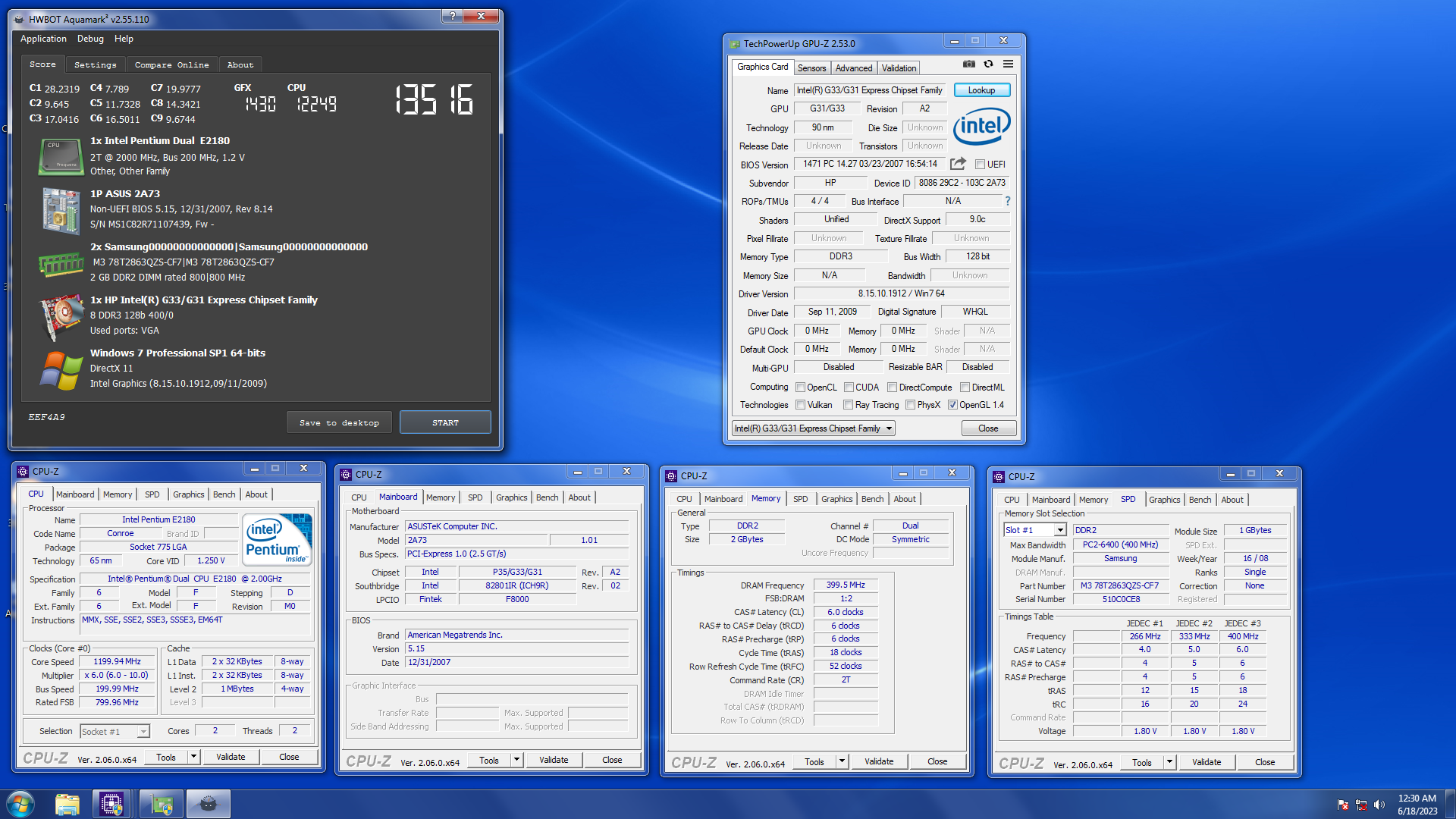Image resolution: width=1456 pixels, height=819 pixels.
Task: Switch to the Settings tab in Aquamark
Action: point(96,65)
